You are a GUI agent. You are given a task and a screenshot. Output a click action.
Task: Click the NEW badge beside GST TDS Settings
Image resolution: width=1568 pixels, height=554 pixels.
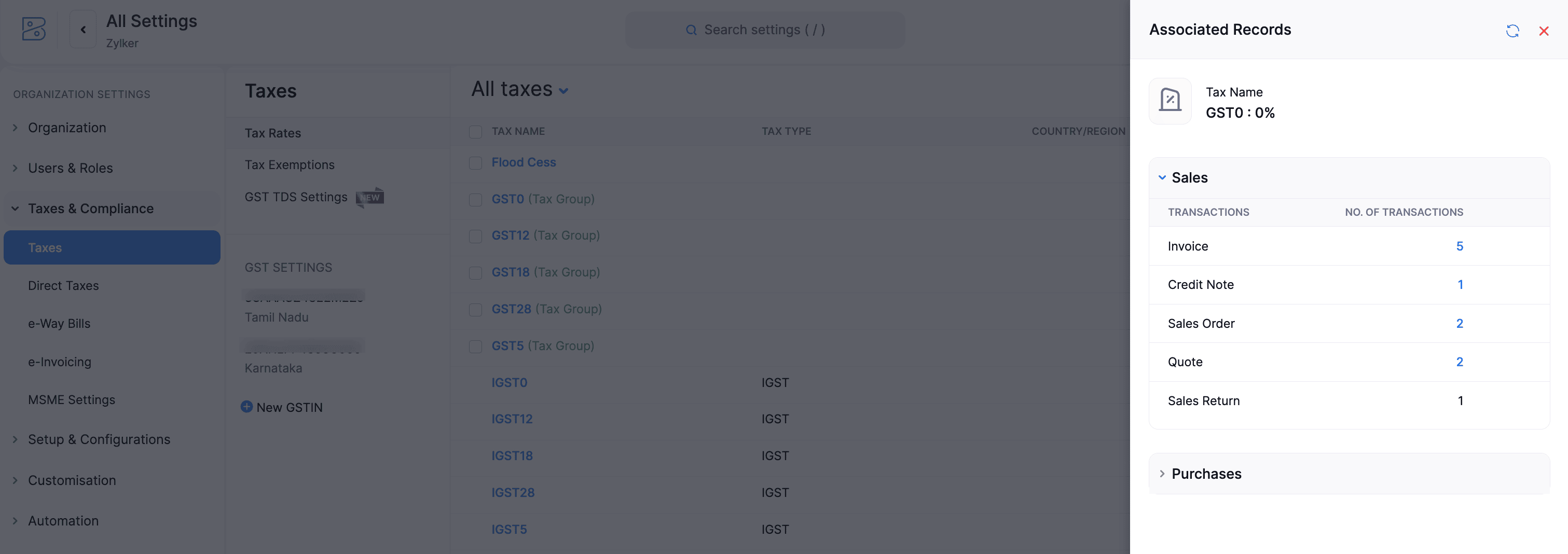[x=370, y=197]
